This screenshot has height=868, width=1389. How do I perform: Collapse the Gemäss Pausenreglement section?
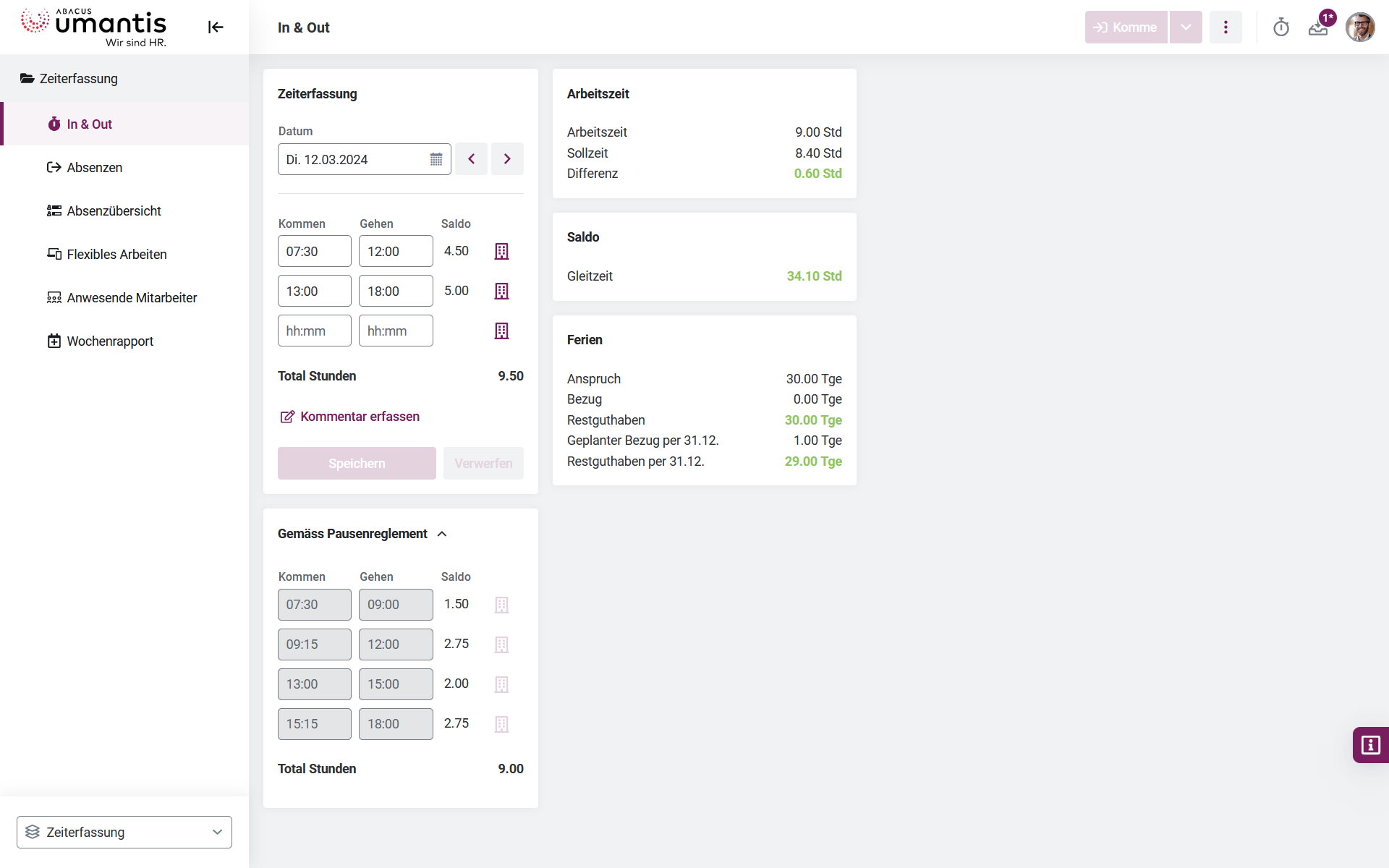coord(442,533)
